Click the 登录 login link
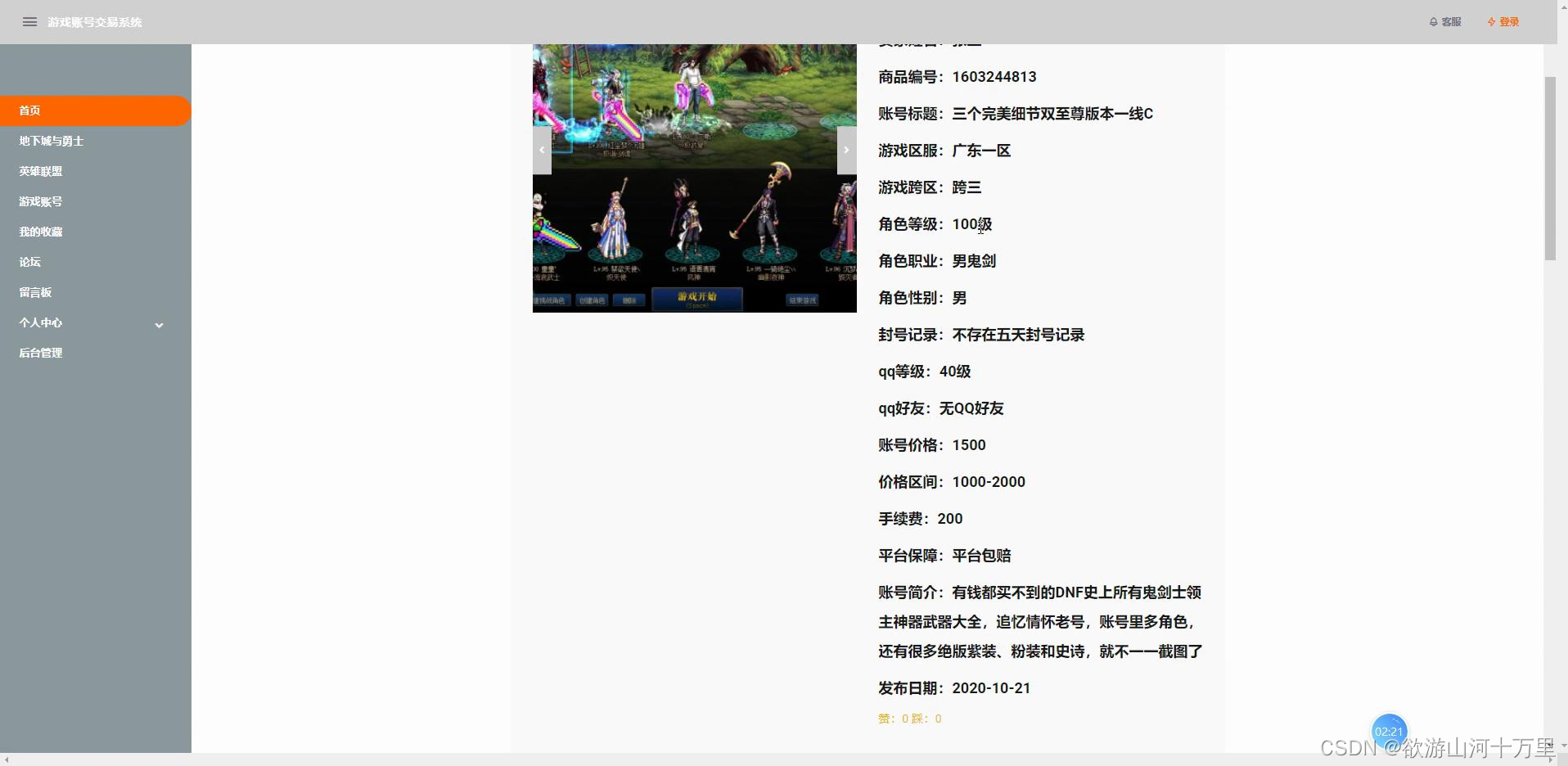 pos(1503,22)
